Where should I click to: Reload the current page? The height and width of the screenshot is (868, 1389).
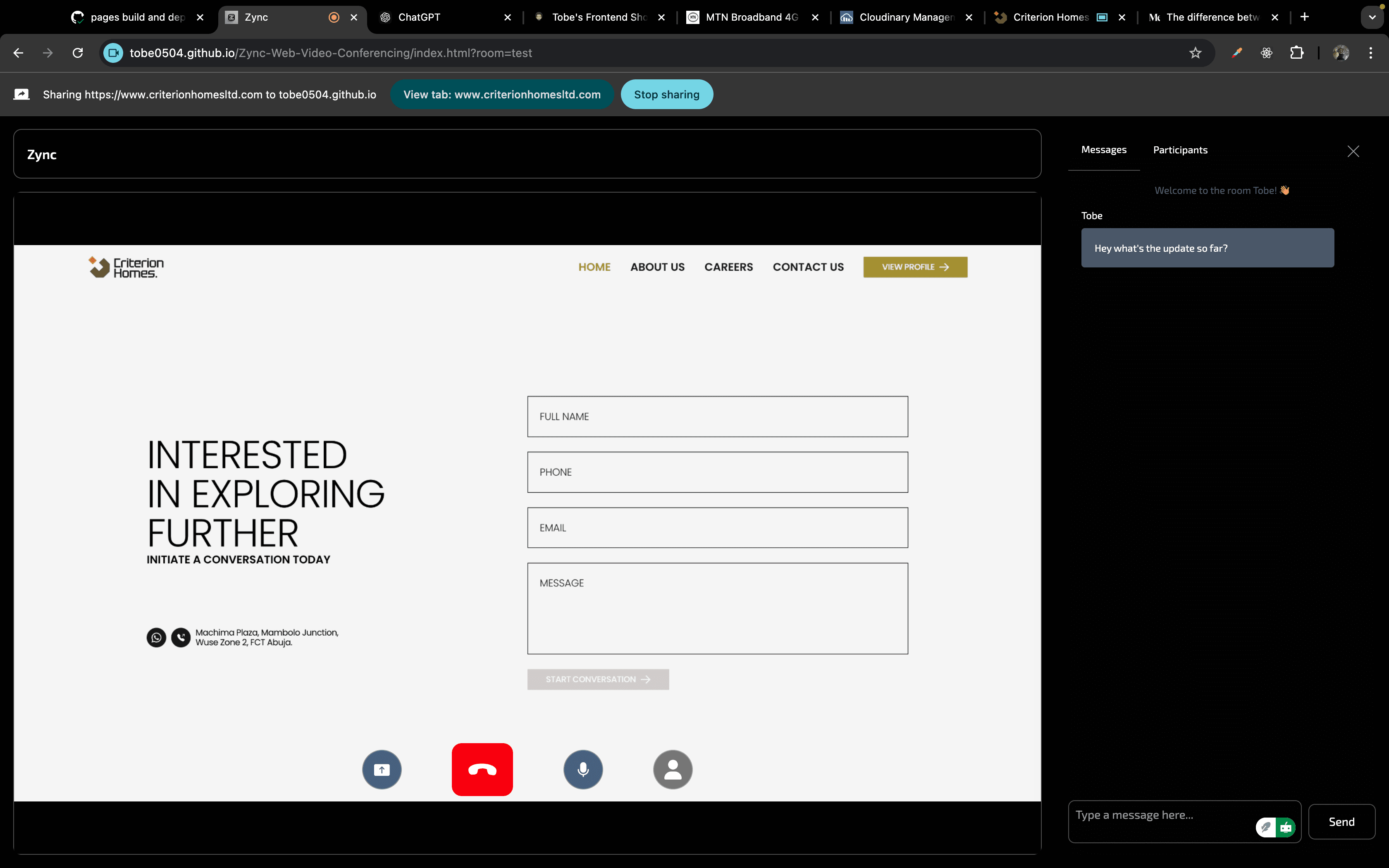pos(78,53)
